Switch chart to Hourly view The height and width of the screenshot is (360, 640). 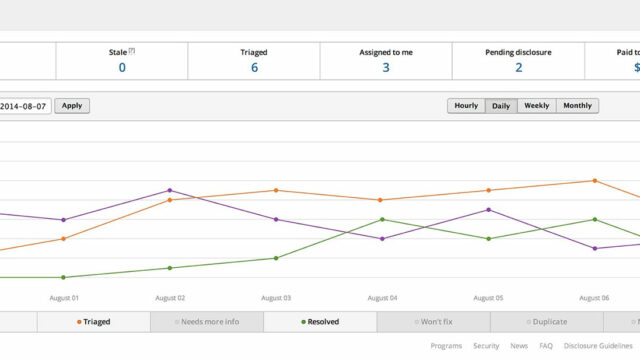pos(466,106)
